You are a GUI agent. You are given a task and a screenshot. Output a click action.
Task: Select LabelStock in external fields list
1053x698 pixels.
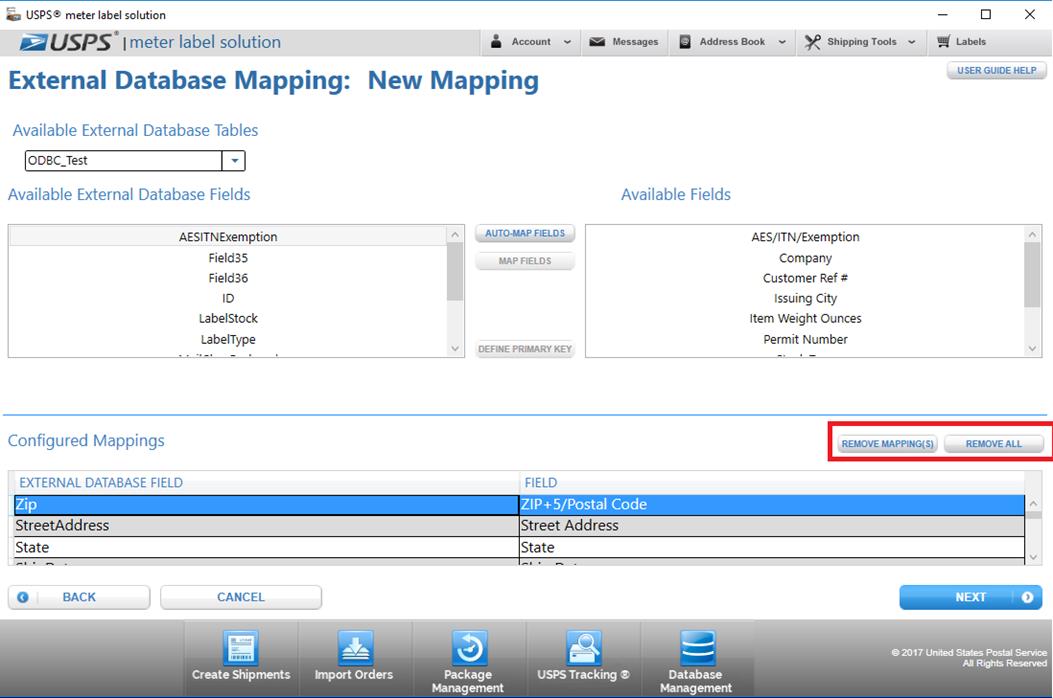coord(228,318)
